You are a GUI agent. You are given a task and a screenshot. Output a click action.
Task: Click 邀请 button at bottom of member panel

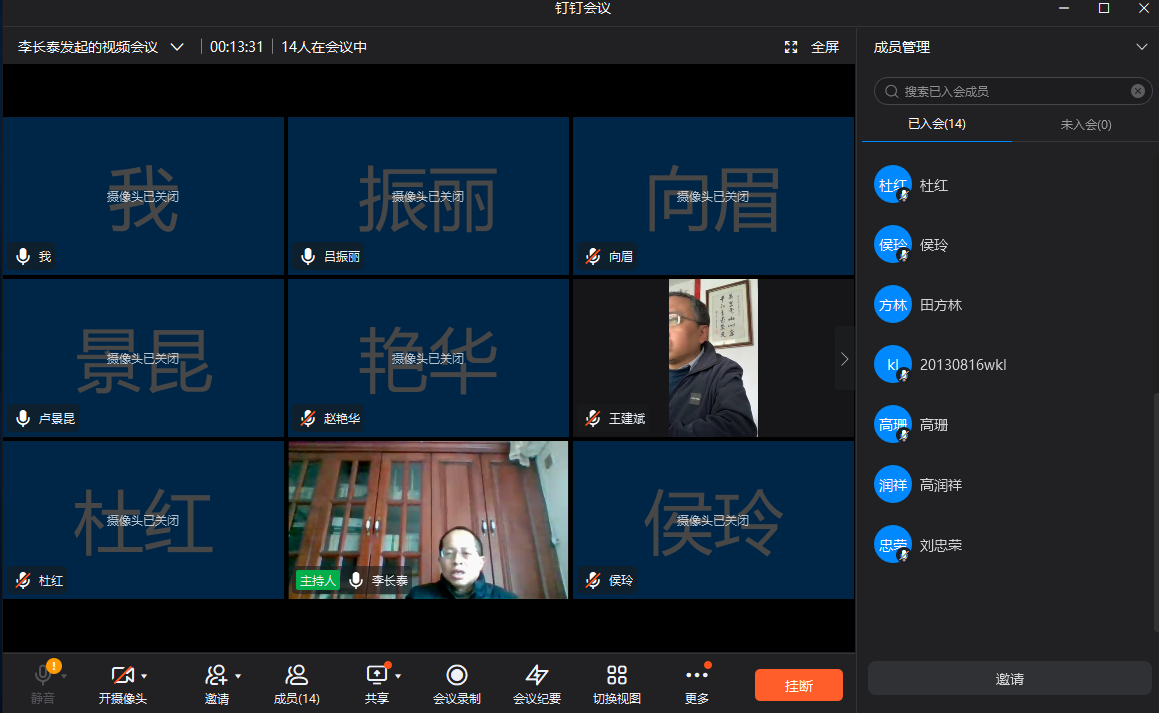point(1009,679)
